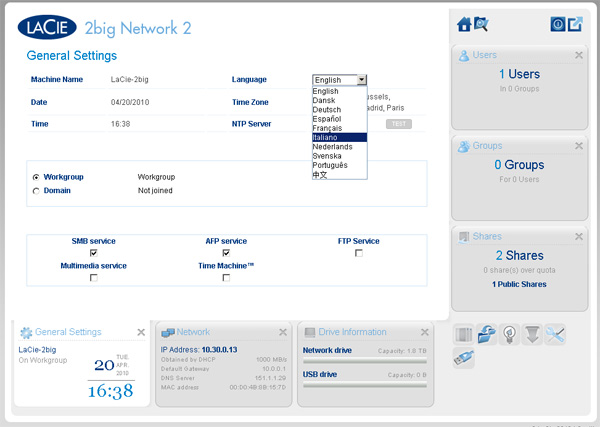Open the gray download arrow icon
Image resolution: width=600 pixels, height=427 pixels.
(x=532, y=335)
